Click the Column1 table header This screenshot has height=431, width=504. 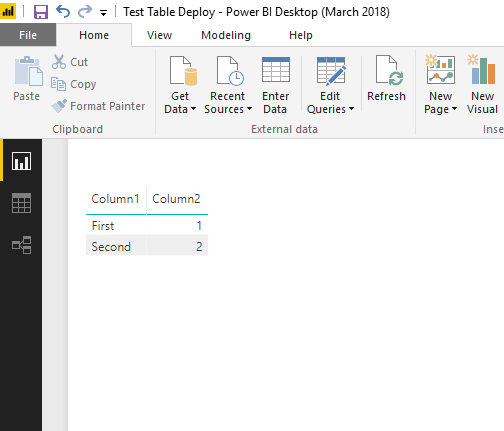pos(116,199)
